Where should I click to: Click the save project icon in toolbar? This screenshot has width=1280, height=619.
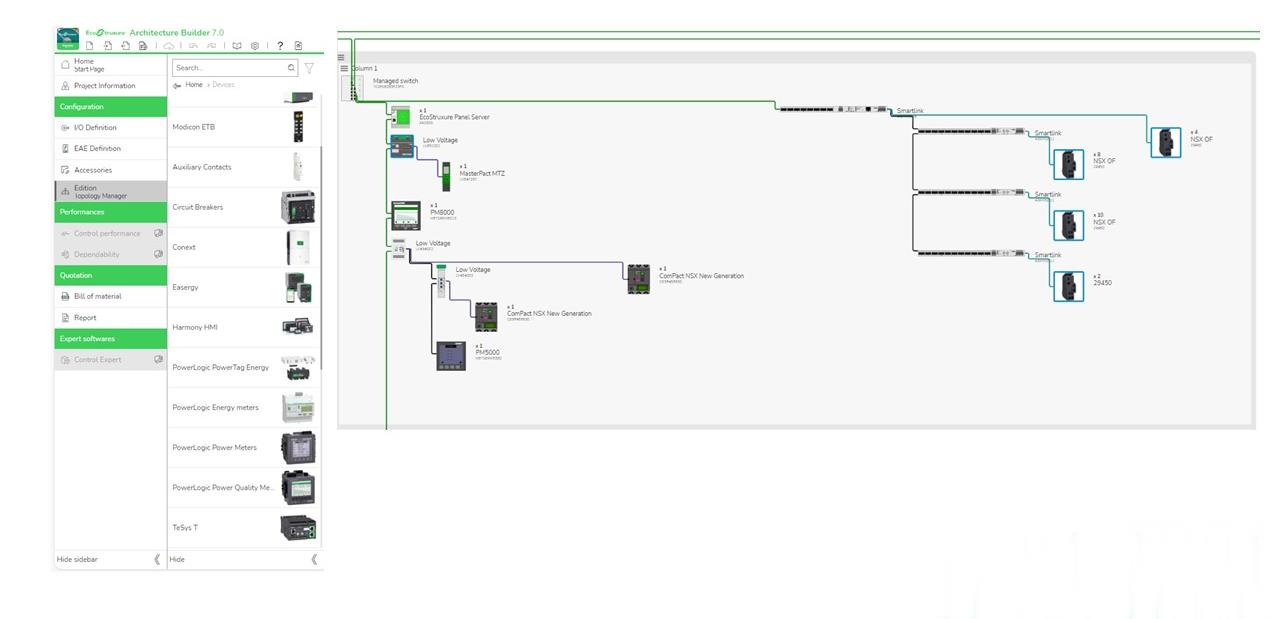143,45
